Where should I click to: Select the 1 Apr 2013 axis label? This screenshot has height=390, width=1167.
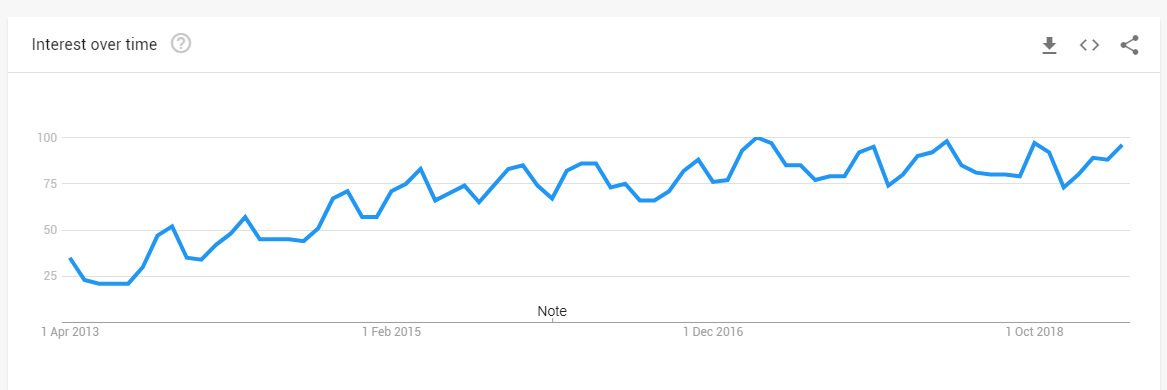coord(70,332)
